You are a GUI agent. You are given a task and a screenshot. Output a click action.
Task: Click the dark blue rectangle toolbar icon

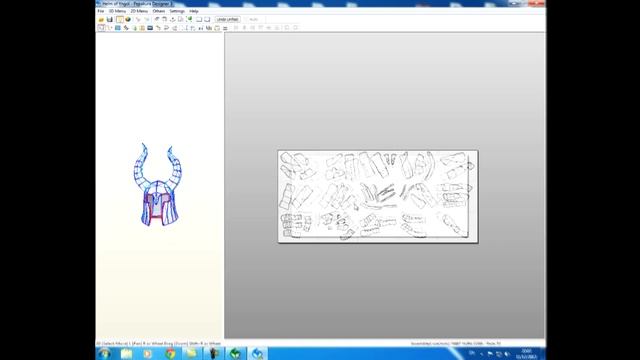tap(150, 28)
